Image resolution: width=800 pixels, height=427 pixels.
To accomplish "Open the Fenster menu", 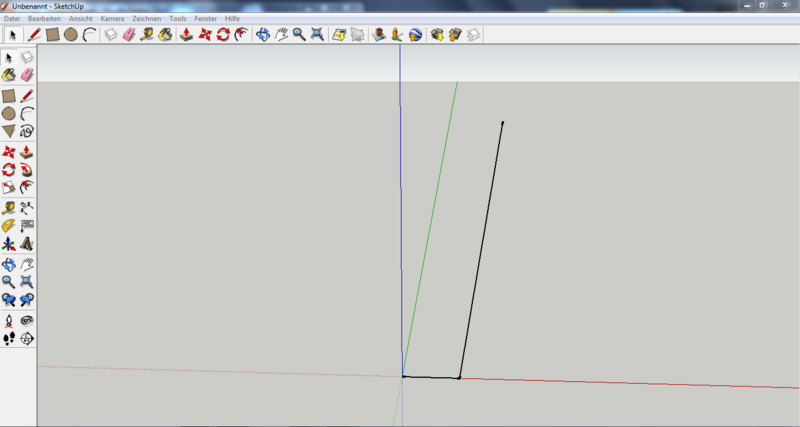I will (x=206, y=18).
